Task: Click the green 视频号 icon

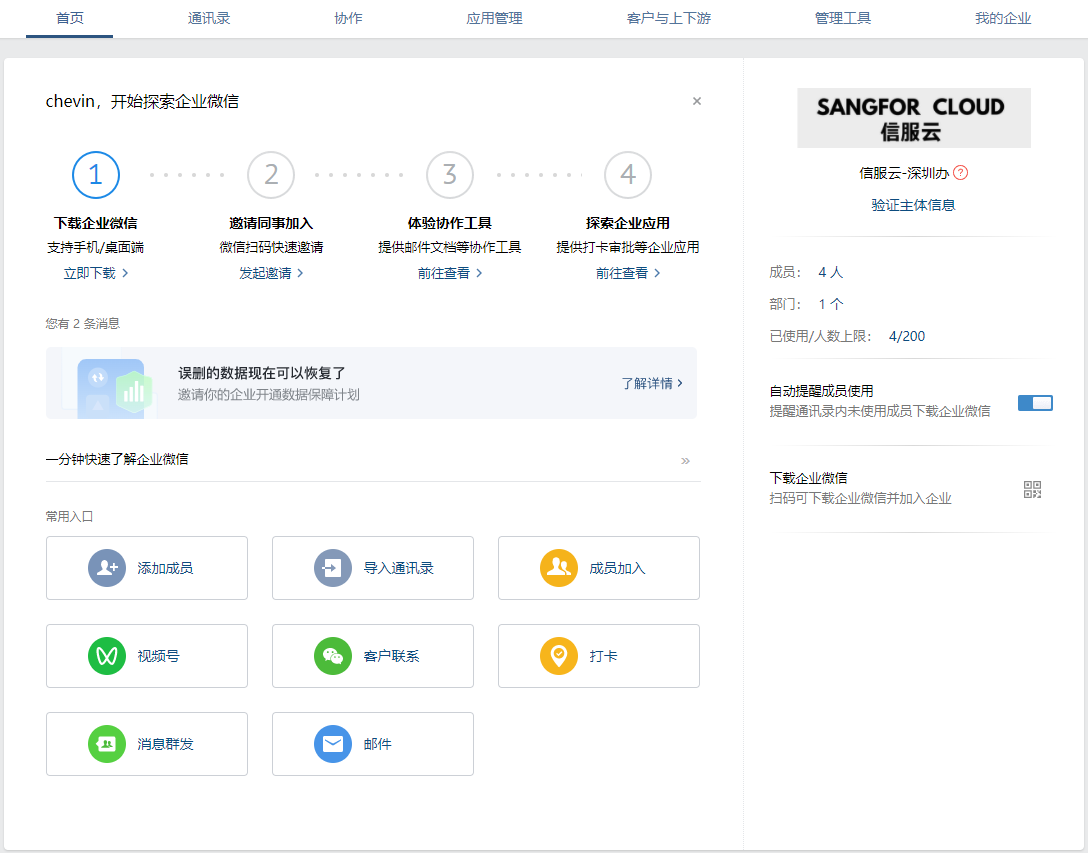Action: click(106, 656)
